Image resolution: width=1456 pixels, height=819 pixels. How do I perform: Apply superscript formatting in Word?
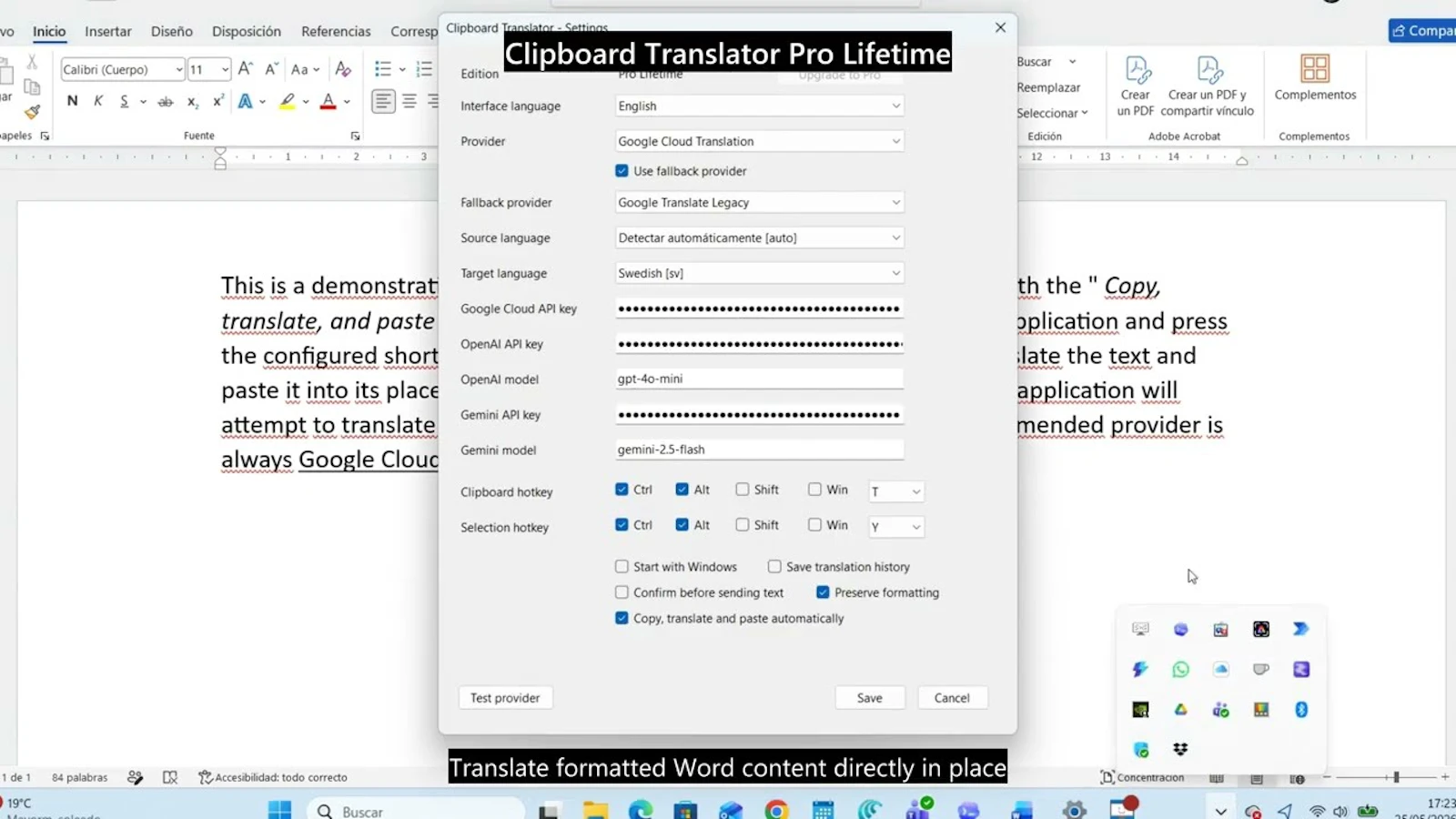218,101
